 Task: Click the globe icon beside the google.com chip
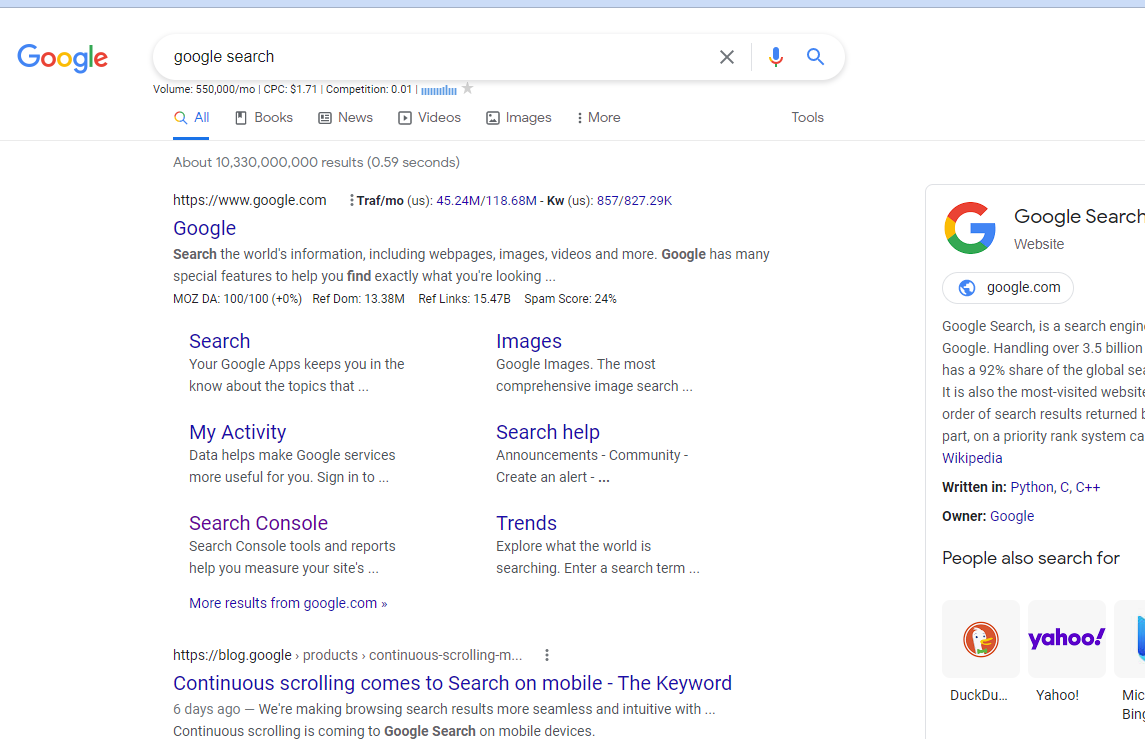coord(966,287)
